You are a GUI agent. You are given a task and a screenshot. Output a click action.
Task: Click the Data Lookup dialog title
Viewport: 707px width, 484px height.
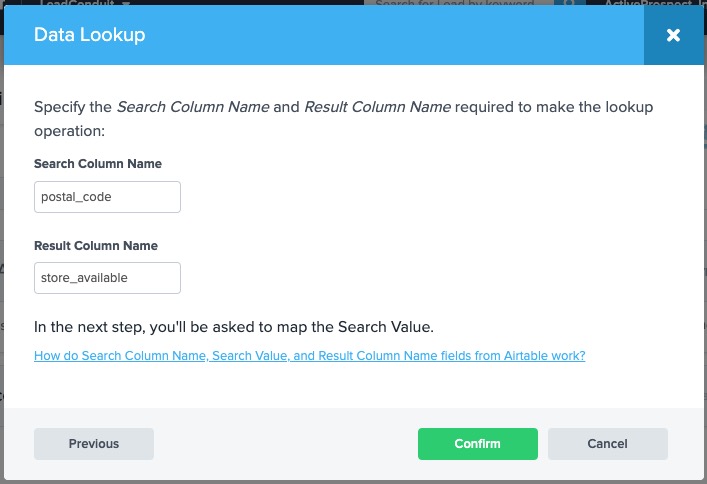click(x=90, y=35)
